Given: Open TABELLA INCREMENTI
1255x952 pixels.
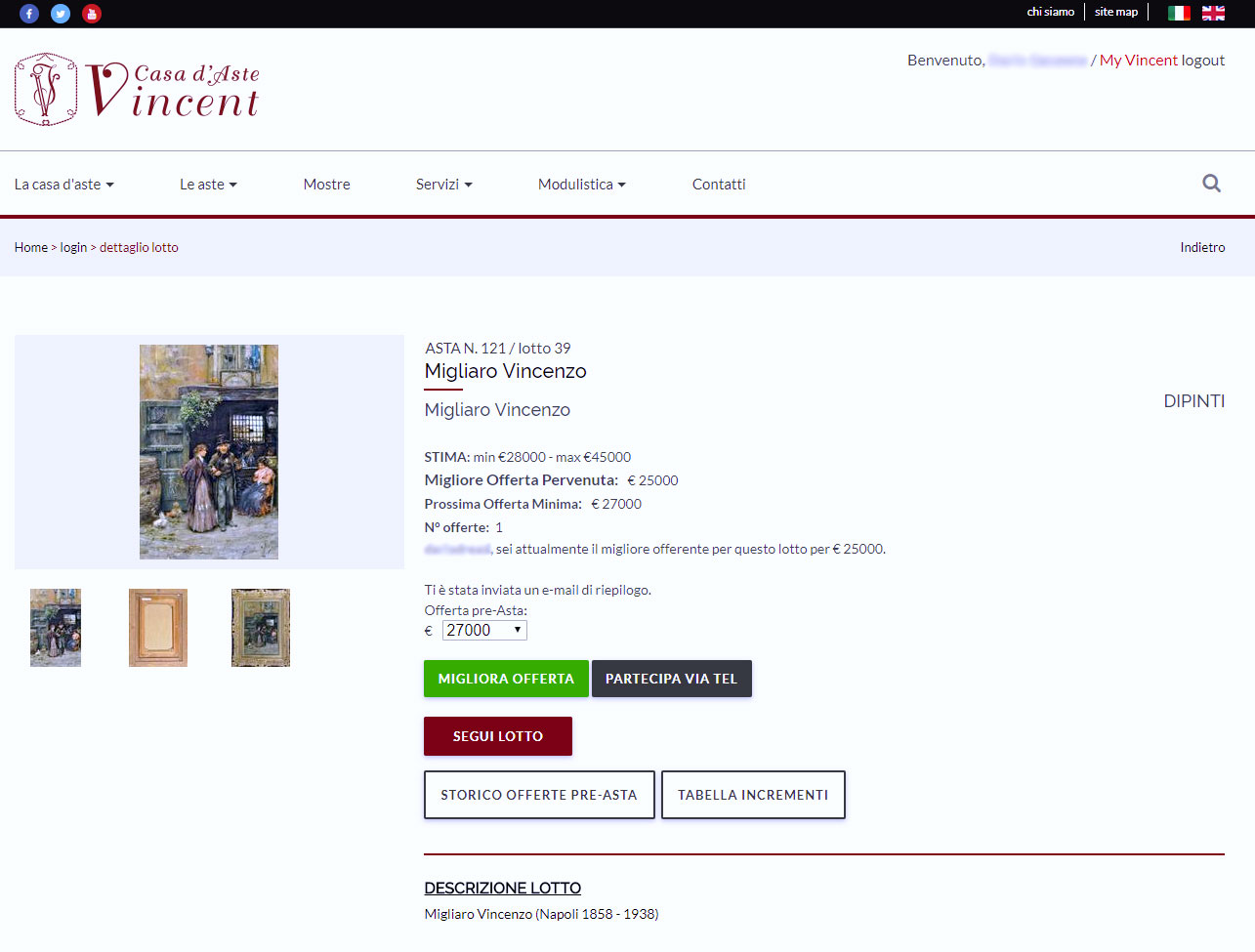Looking at the screenshot, I should pos(753,795).
